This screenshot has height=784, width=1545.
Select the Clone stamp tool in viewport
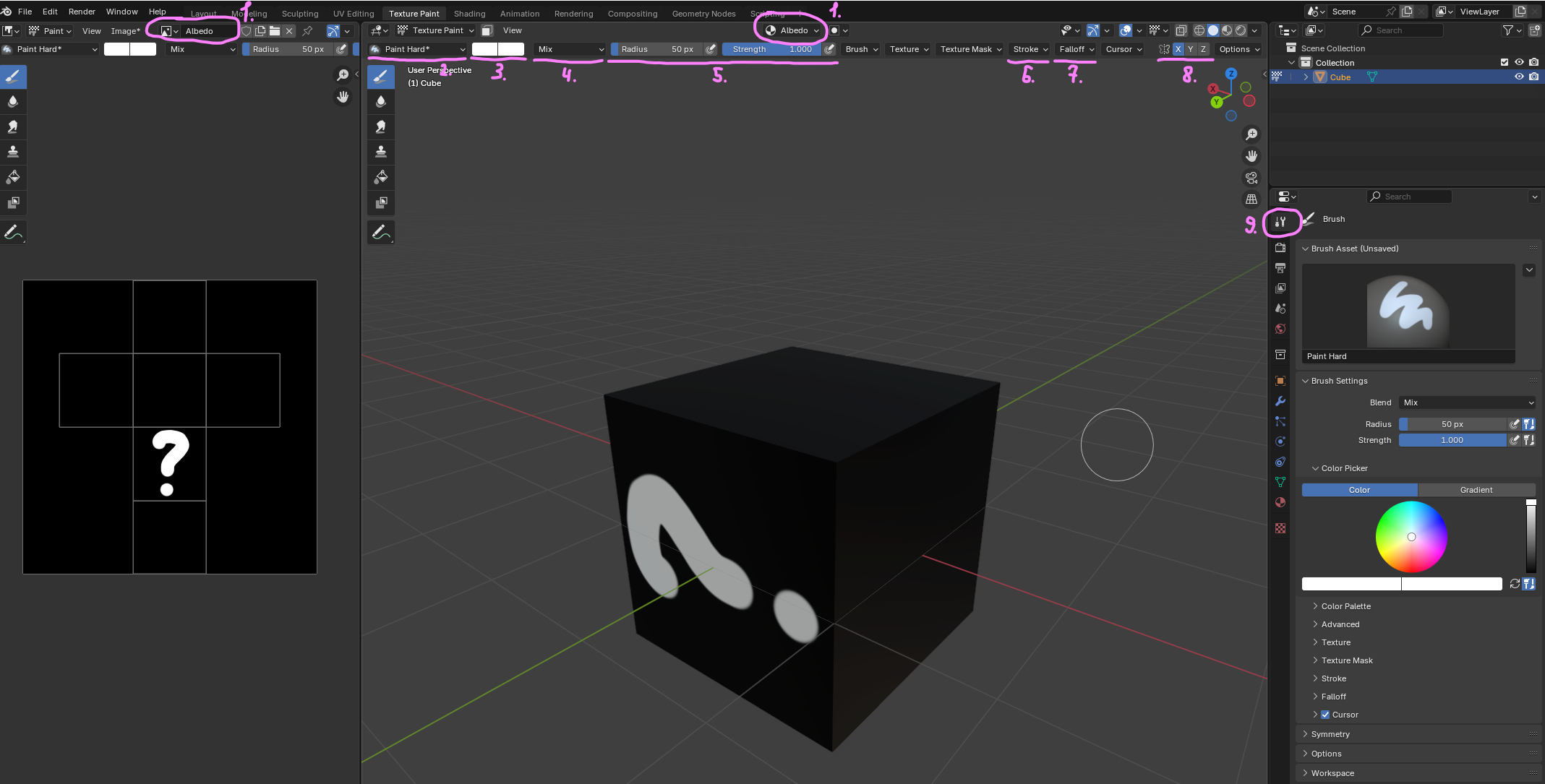click(381, 152)
